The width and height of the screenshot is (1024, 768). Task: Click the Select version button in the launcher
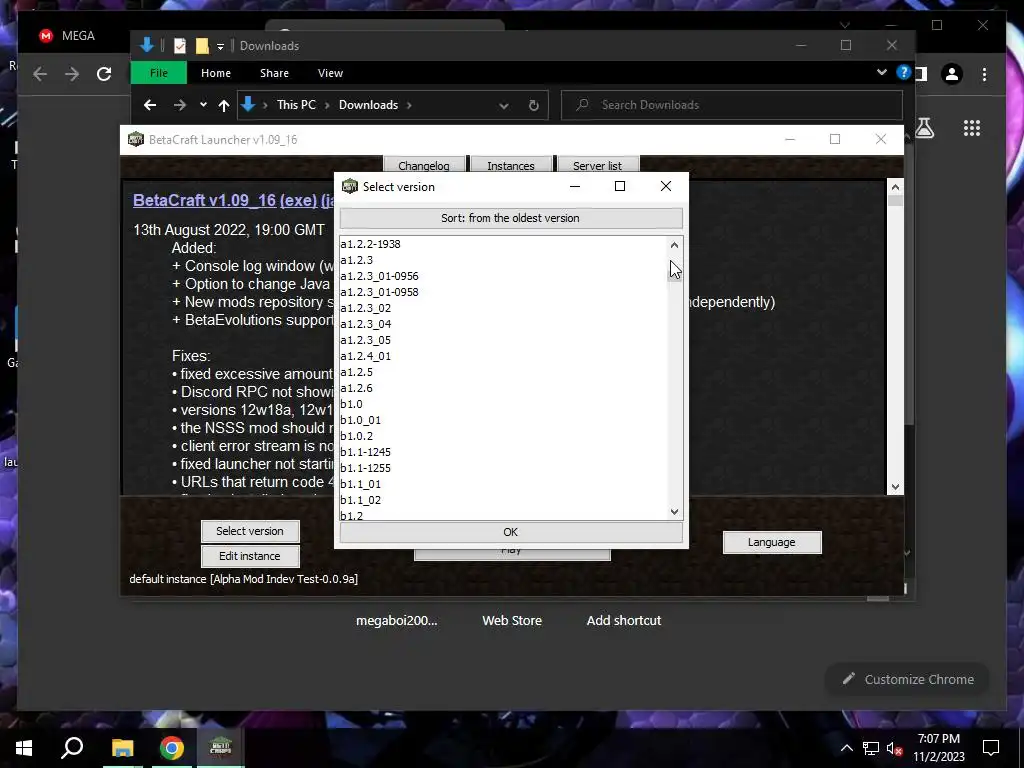coord(250,531)
